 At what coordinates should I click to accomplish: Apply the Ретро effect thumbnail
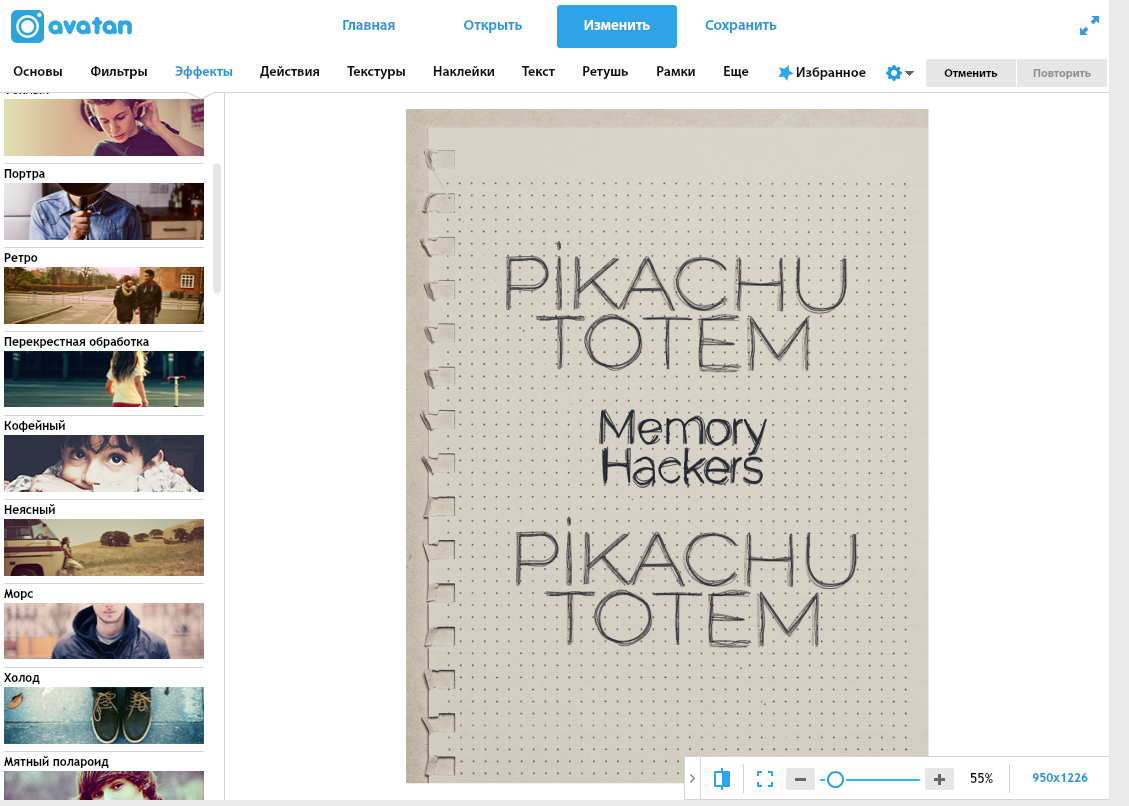(x=104, y=295)
